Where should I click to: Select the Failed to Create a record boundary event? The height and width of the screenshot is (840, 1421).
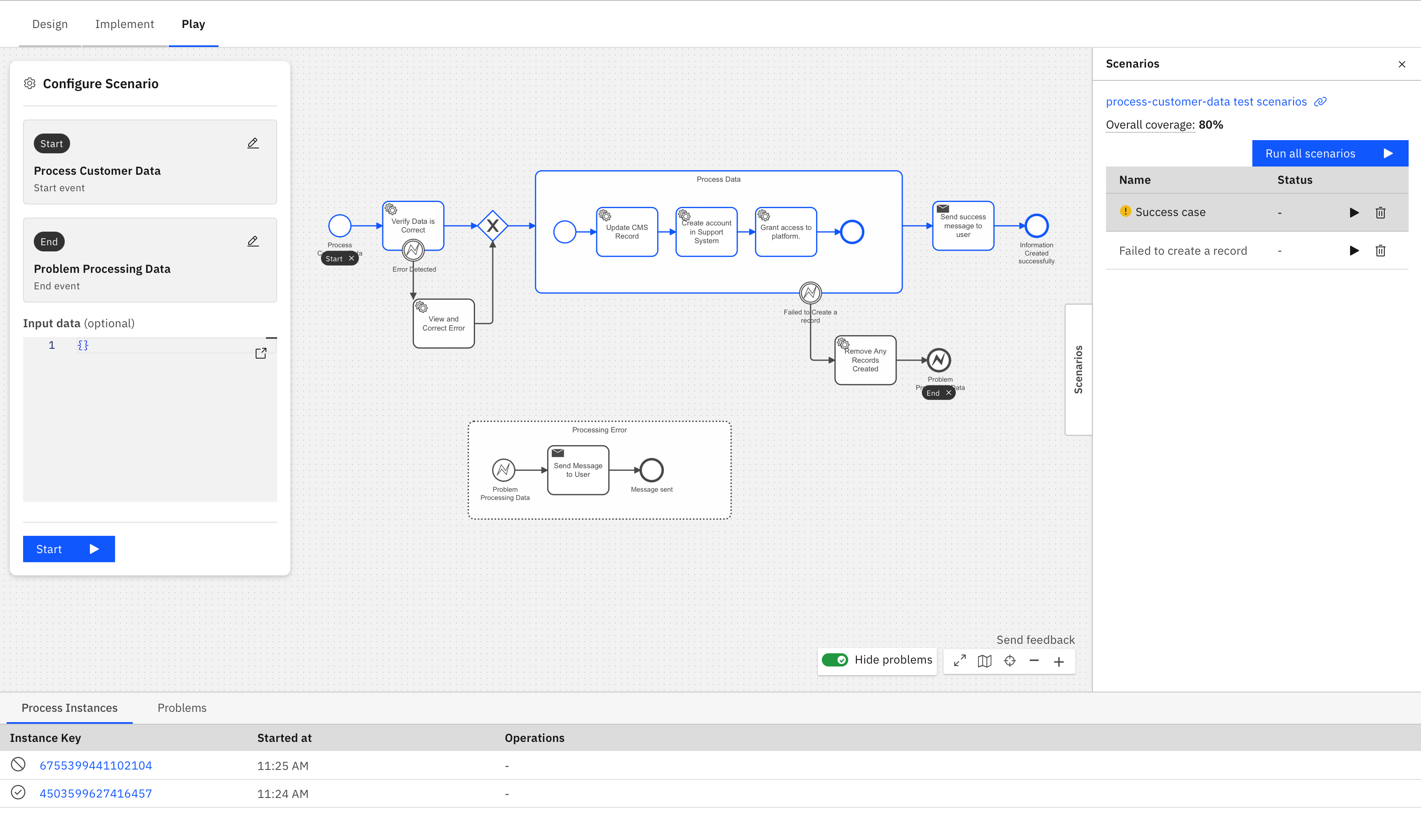810,293
